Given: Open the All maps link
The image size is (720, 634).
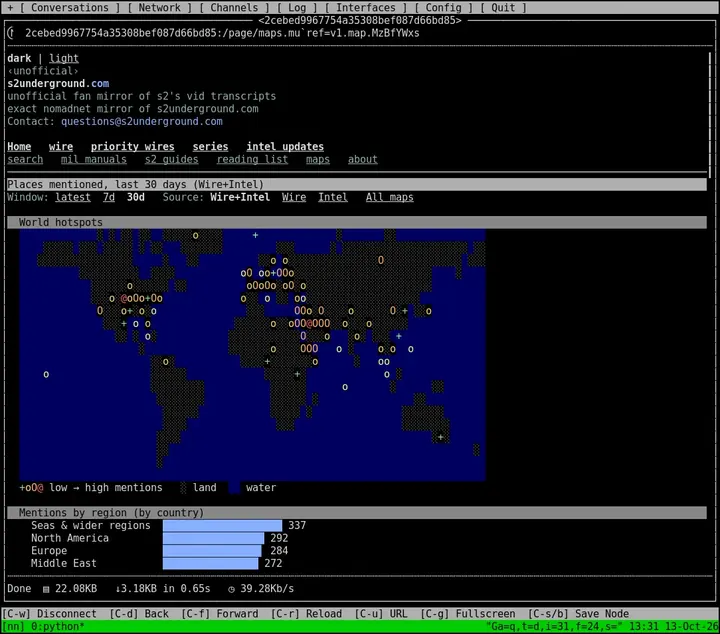Looking at the screenshot, I should (x=389, y=197).
